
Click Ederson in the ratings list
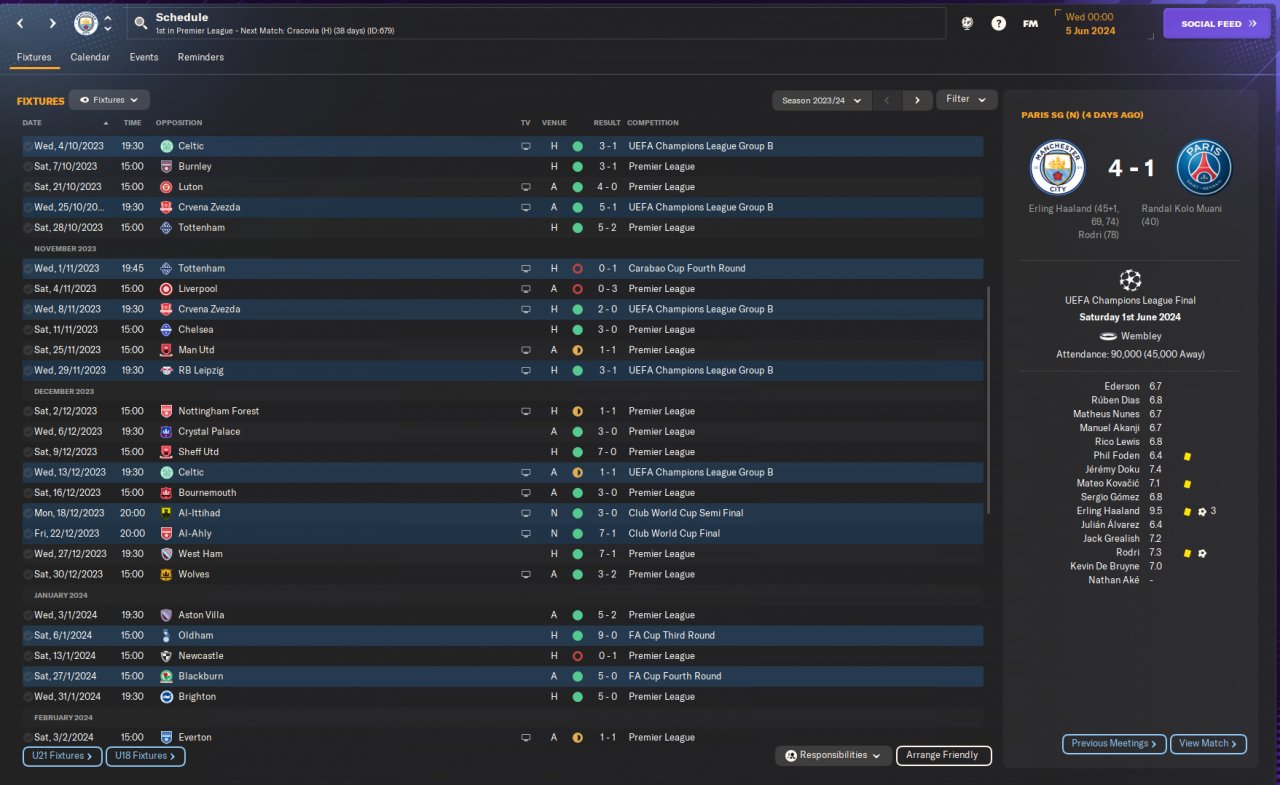click(1122, 386)
